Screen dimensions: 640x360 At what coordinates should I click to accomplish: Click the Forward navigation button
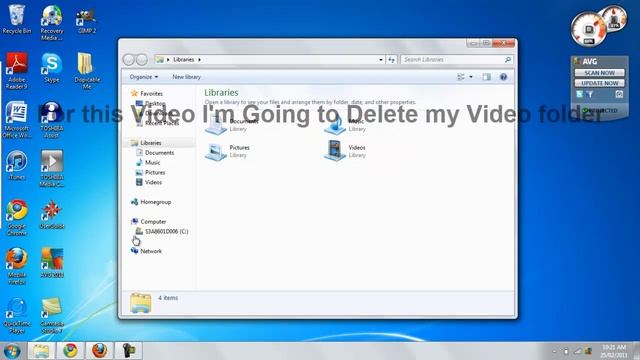[141, 60]
